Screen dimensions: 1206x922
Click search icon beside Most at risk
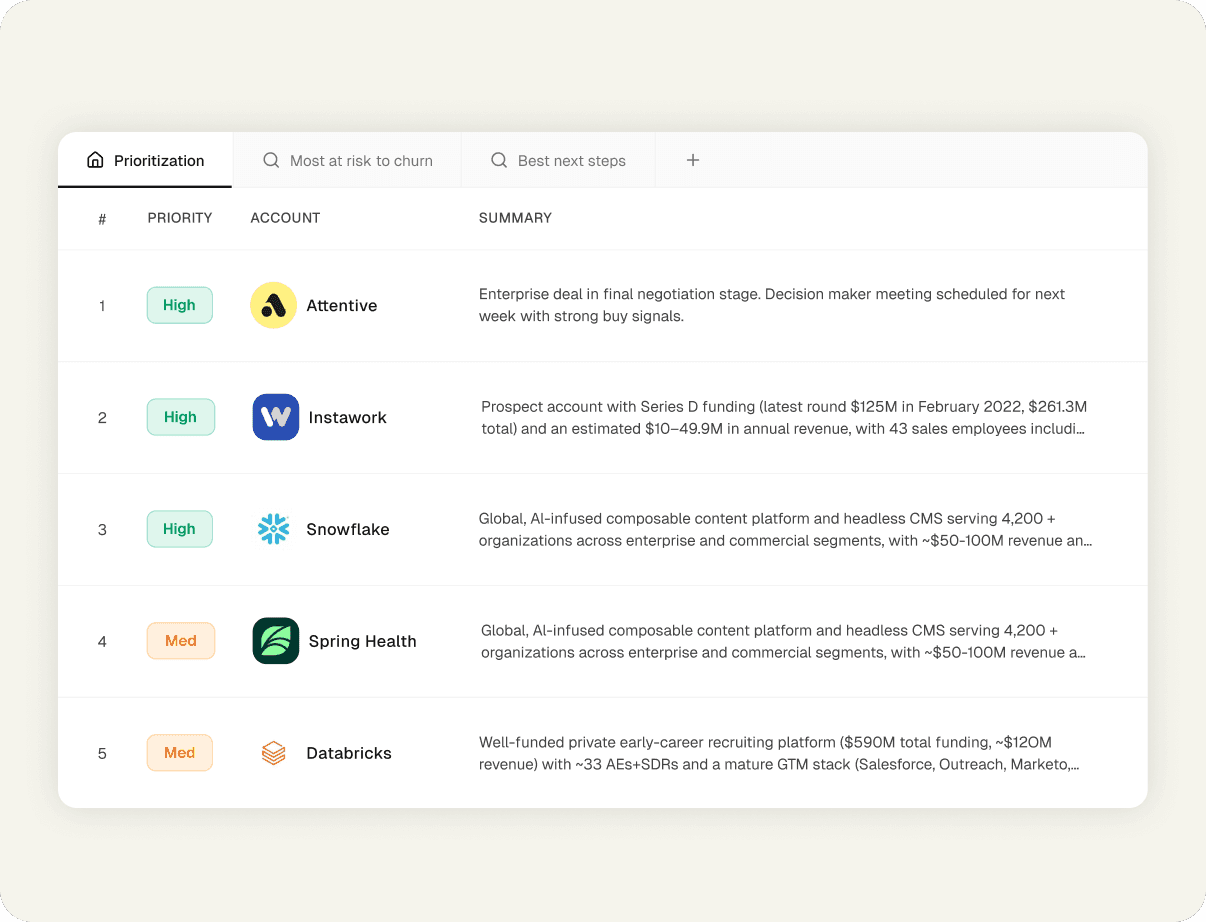(271, 160)
